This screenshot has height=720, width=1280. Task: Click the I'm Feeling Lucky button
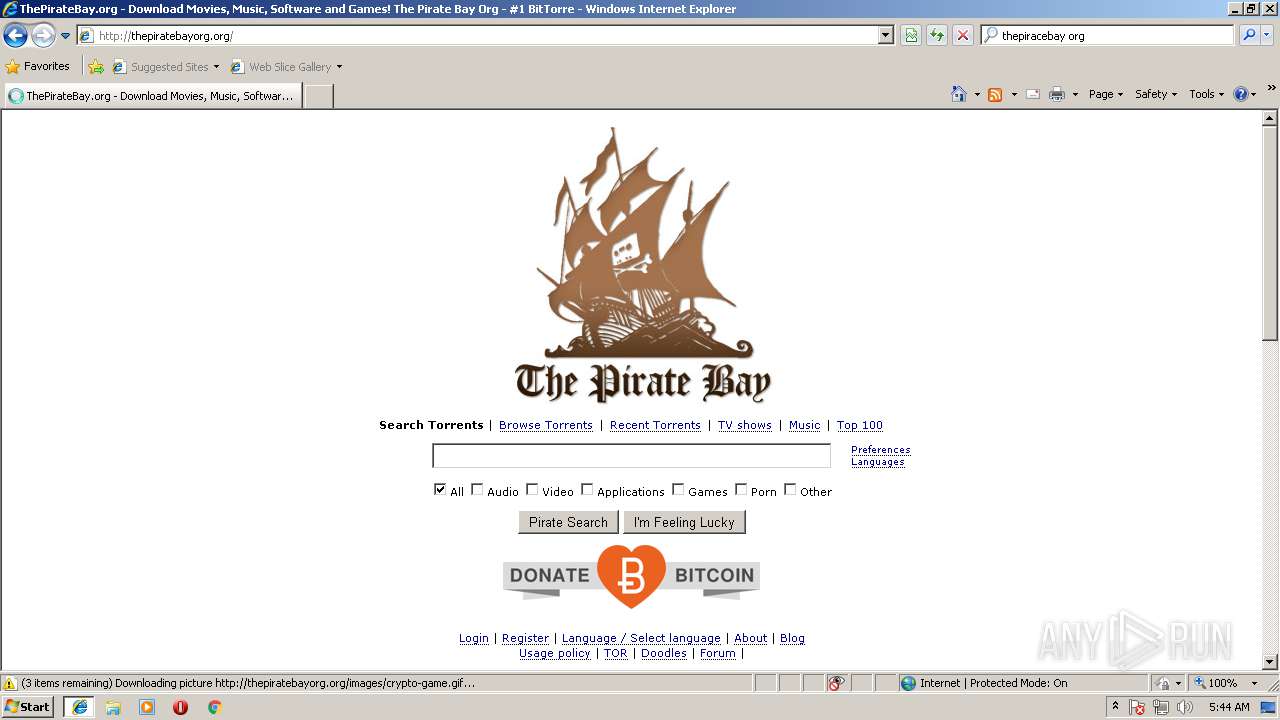684,522
